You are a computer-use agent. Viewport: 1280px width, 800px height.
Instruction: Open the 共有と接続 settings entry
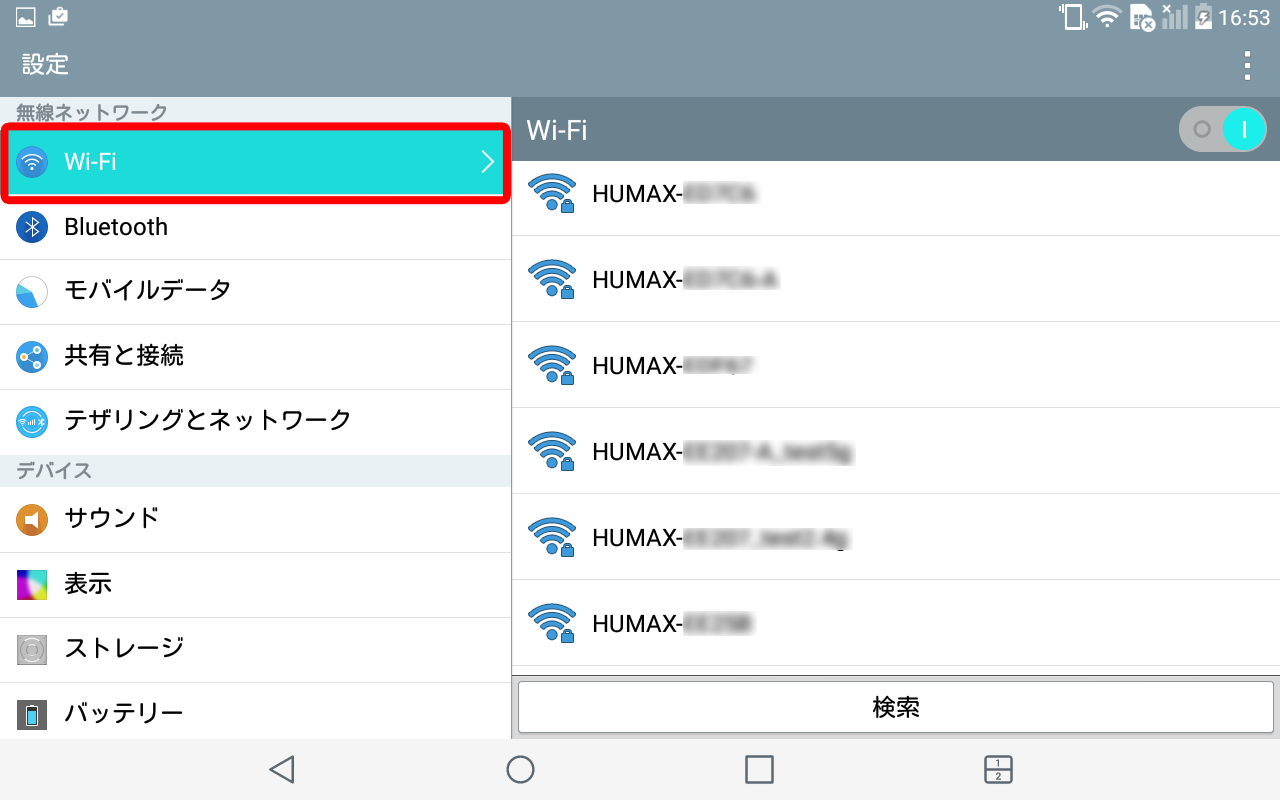coord(255,356)
